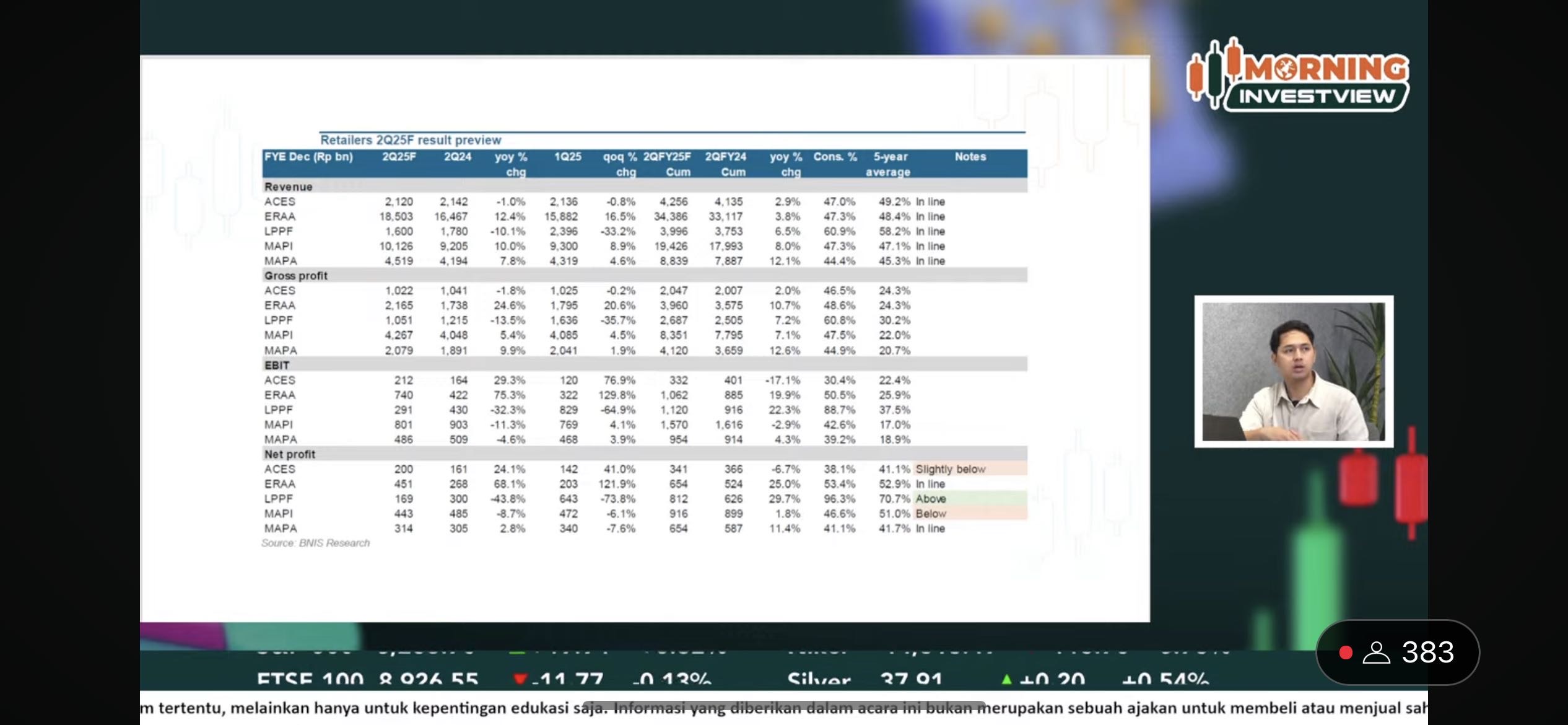Click the 68.1% net profit yoy cell
Screen dimensions: 1568x725
509,484
